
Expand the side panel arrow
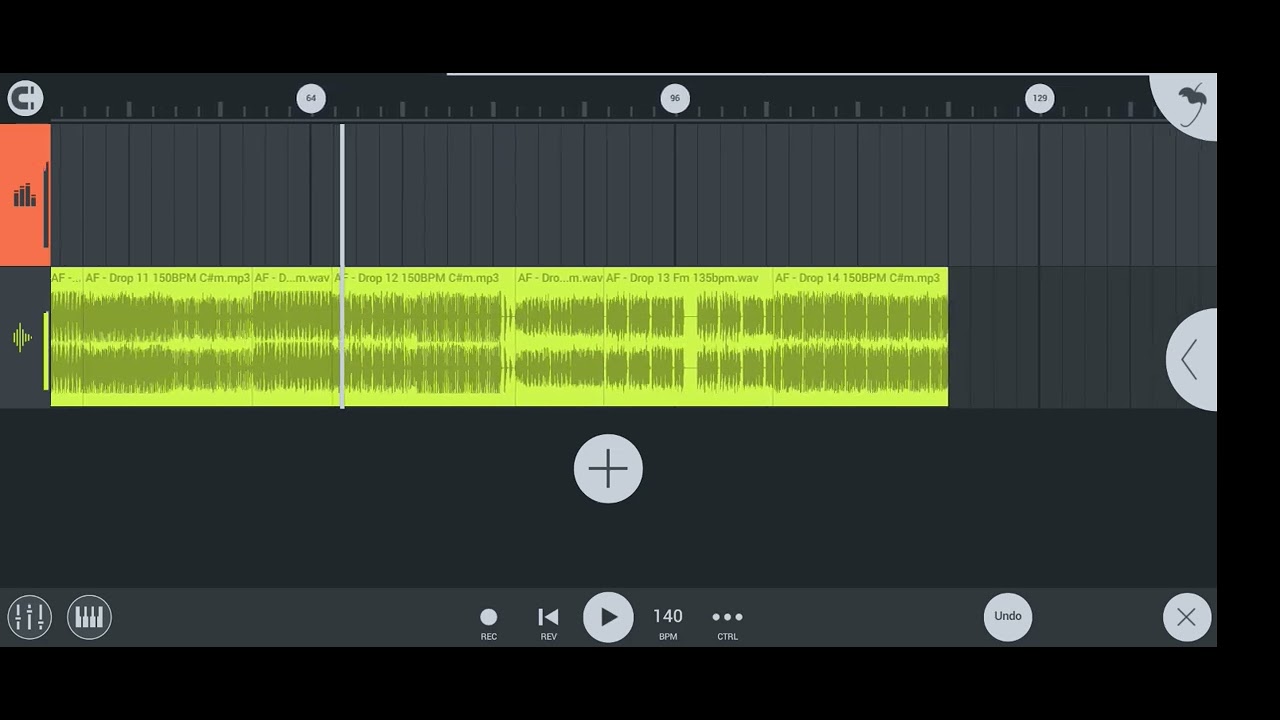click(x=1191, y=359)
